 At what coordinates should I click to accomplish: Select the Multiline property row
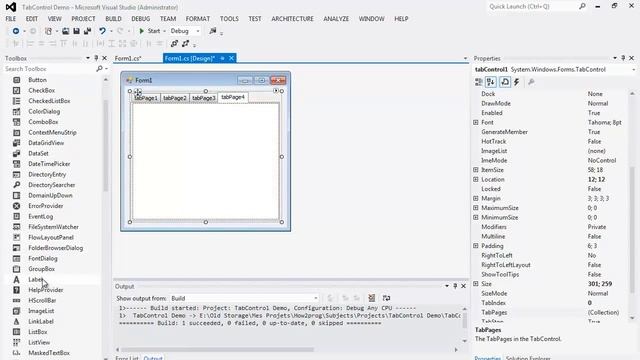551,236
